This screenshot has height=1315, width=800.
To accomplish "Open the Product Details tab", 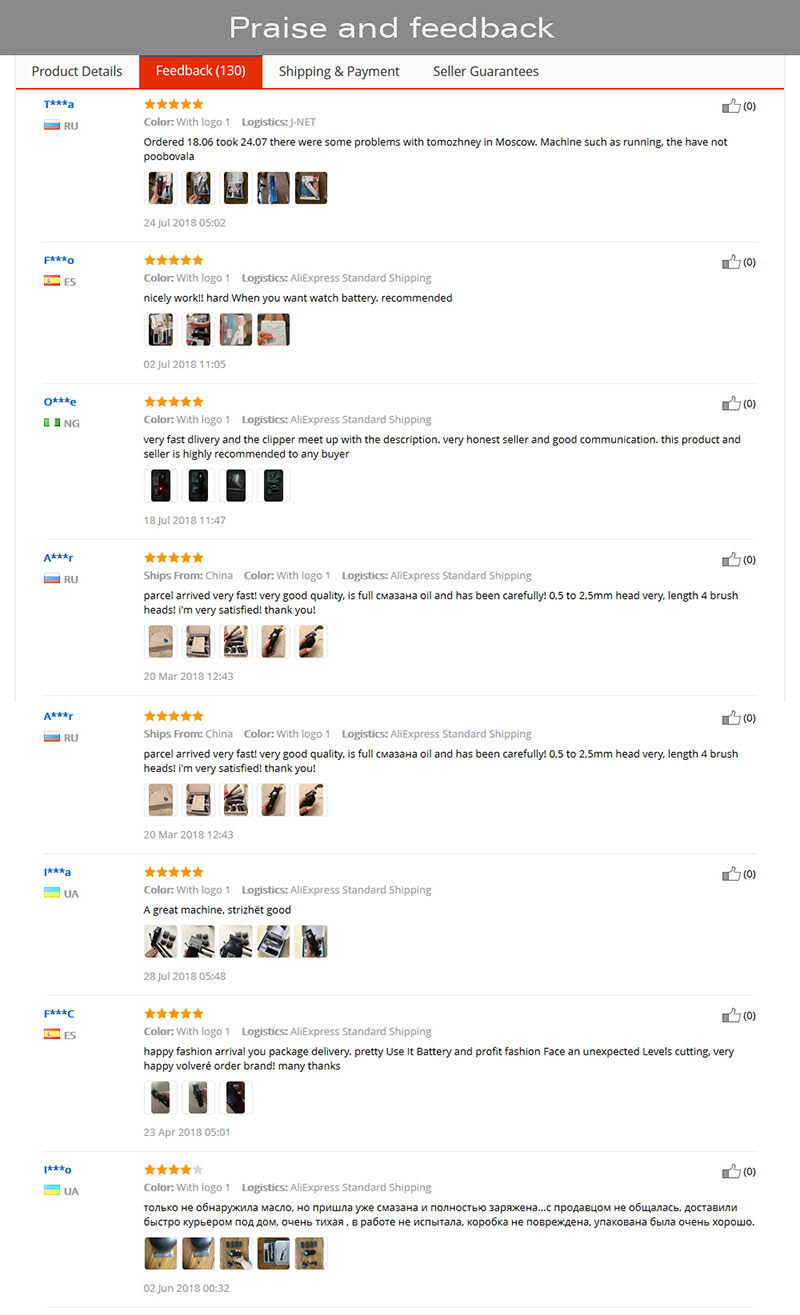I will pyautogui.click(x=77, y=71).
